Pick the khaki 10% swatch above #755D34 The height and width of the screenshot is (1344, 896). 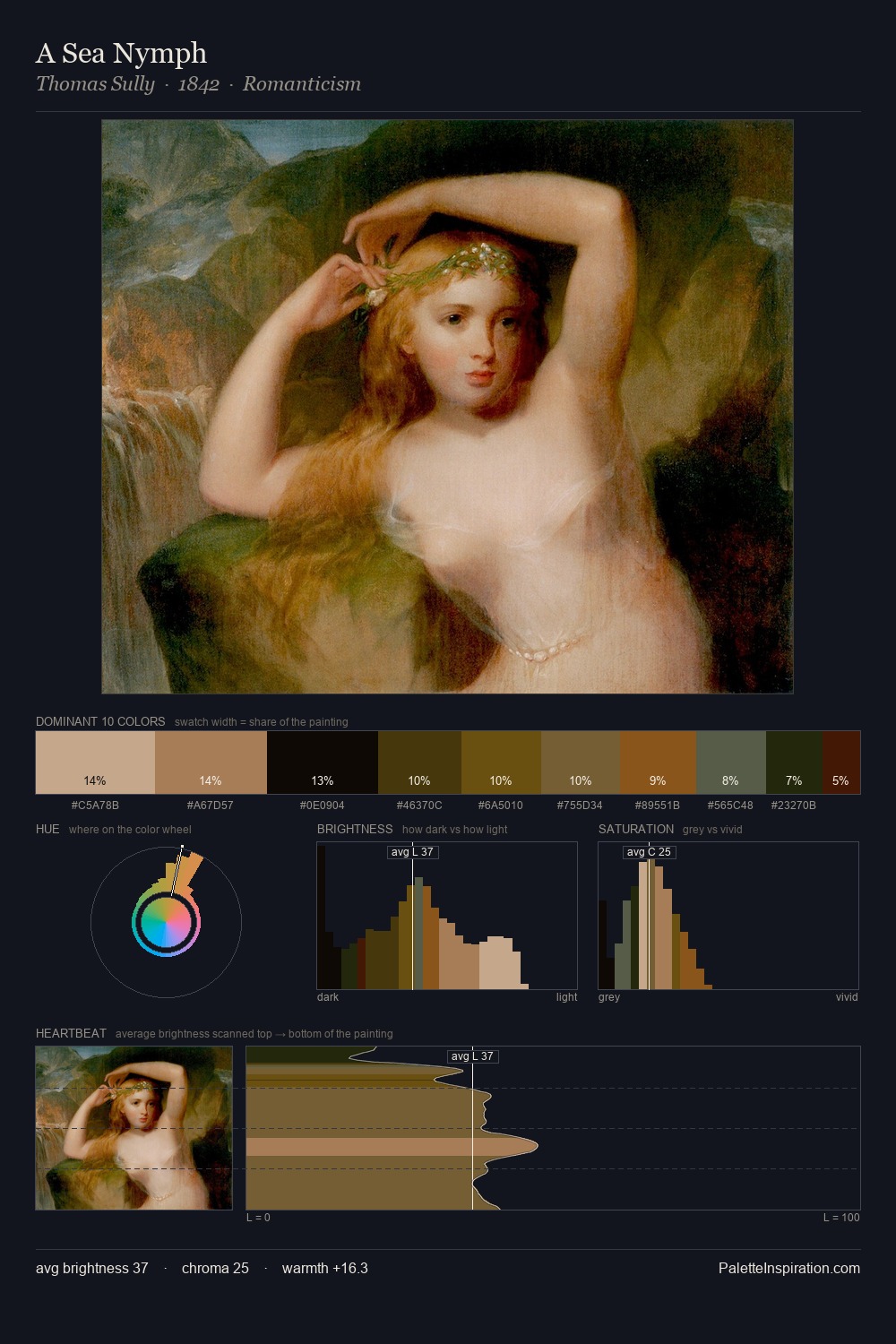tap(581, 762)
